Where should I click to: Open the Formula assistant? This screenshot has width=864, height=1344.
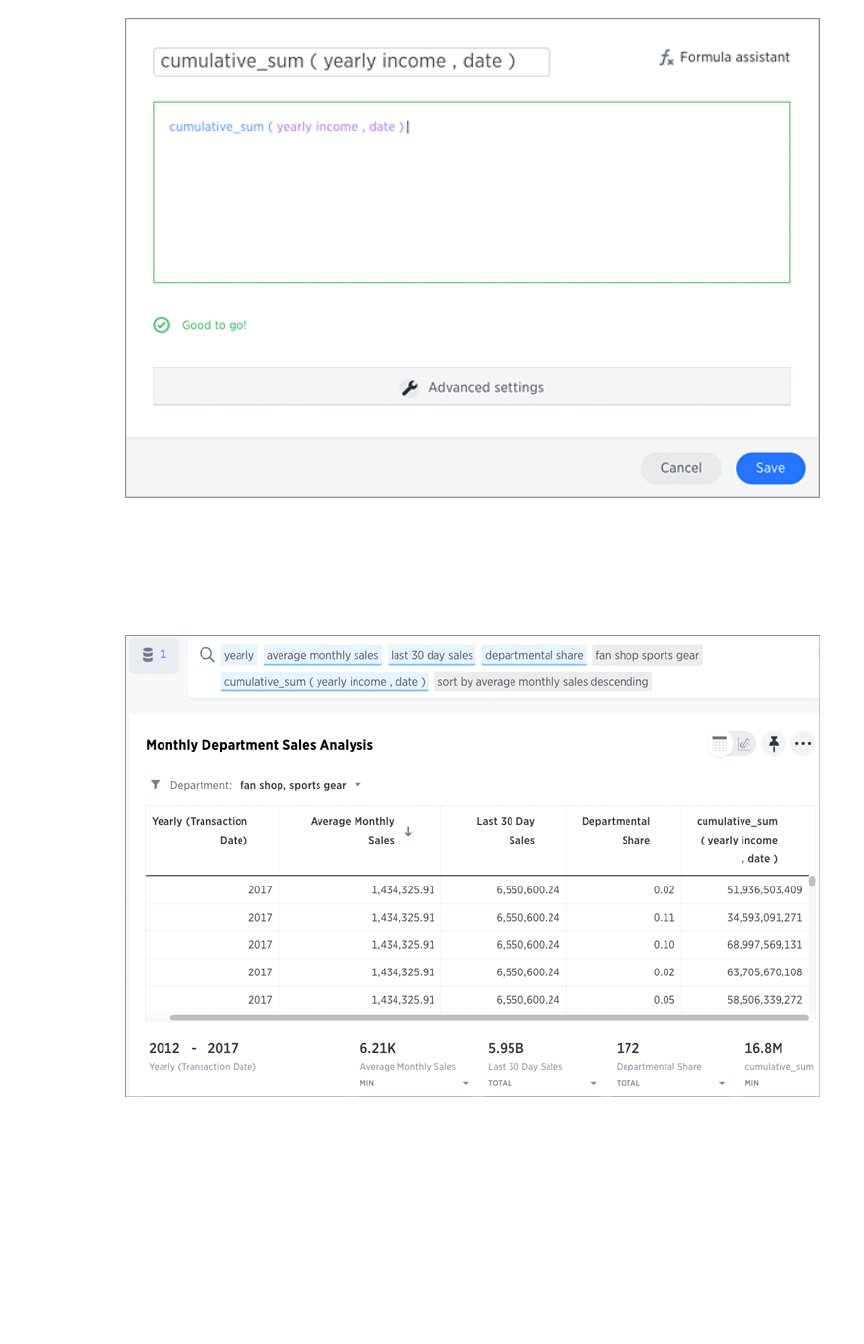724,58
